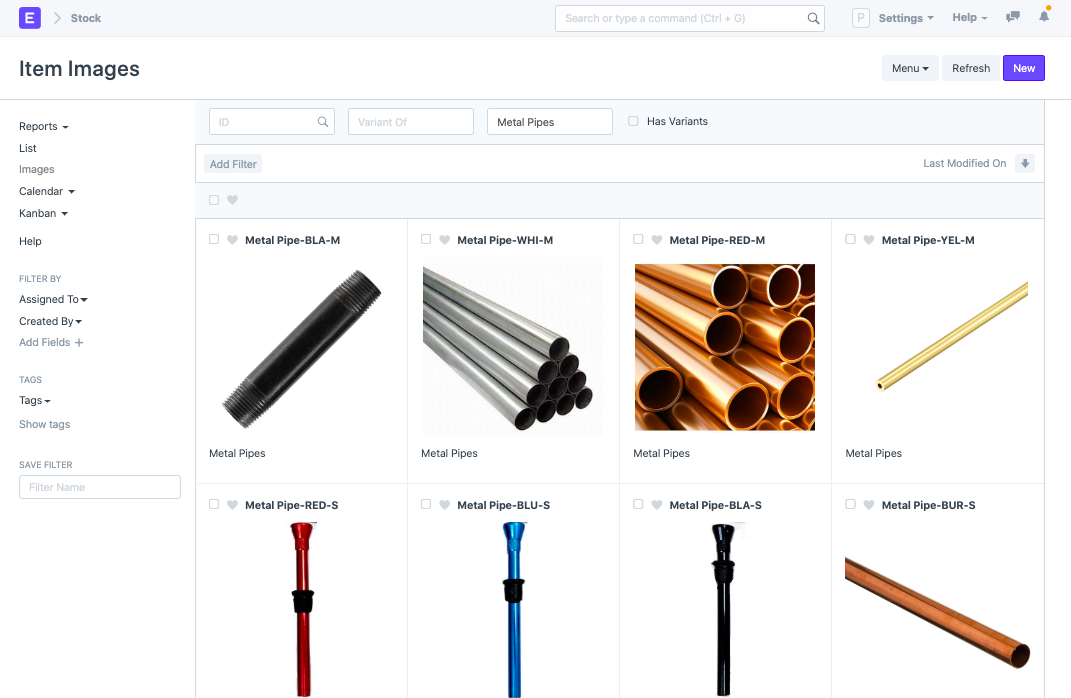This screenshot has width=1071, height=698.
Task: Create a New item
Action: [1023, 68]
